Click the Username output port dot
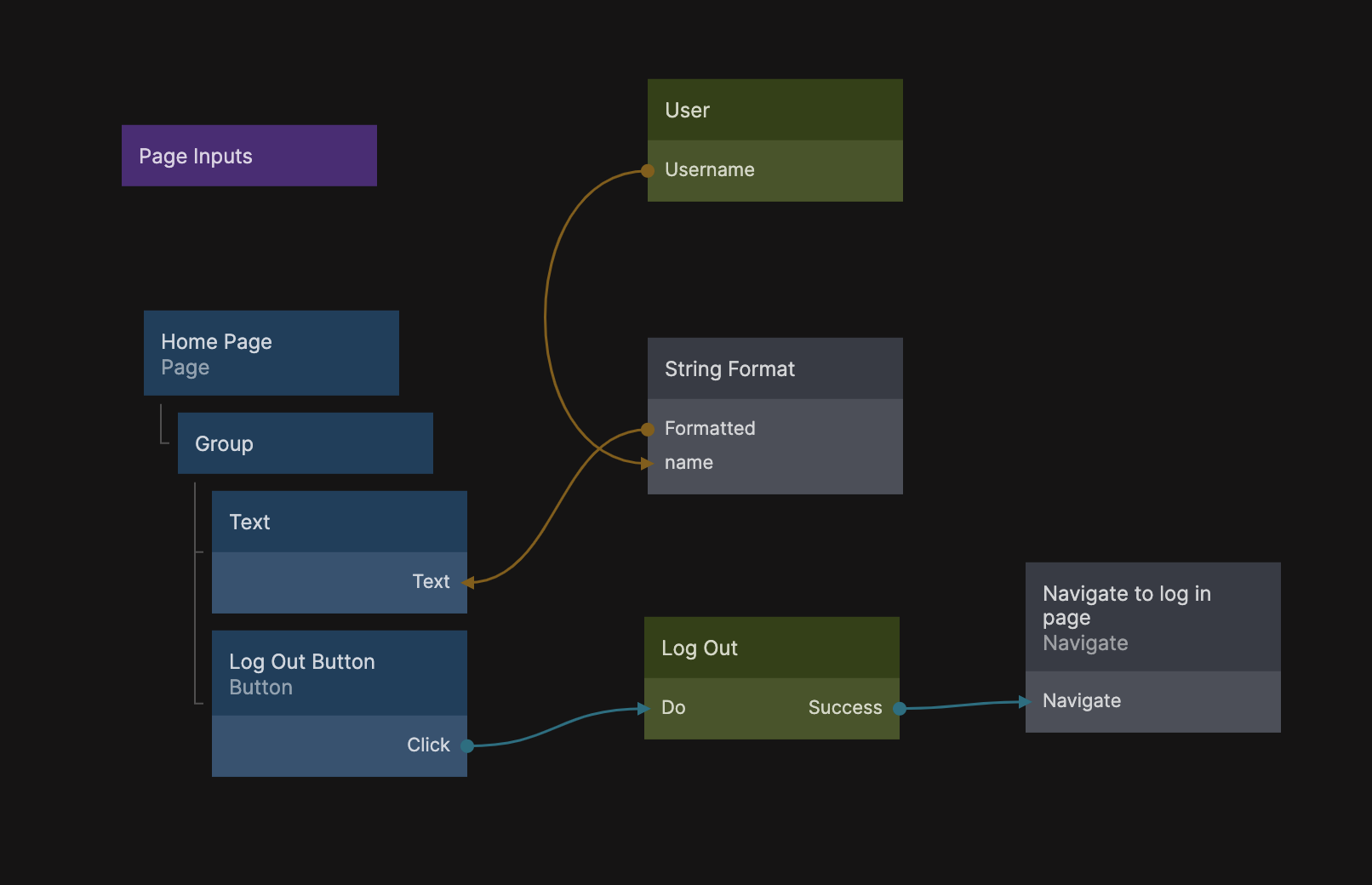 [x=648, y=171]
